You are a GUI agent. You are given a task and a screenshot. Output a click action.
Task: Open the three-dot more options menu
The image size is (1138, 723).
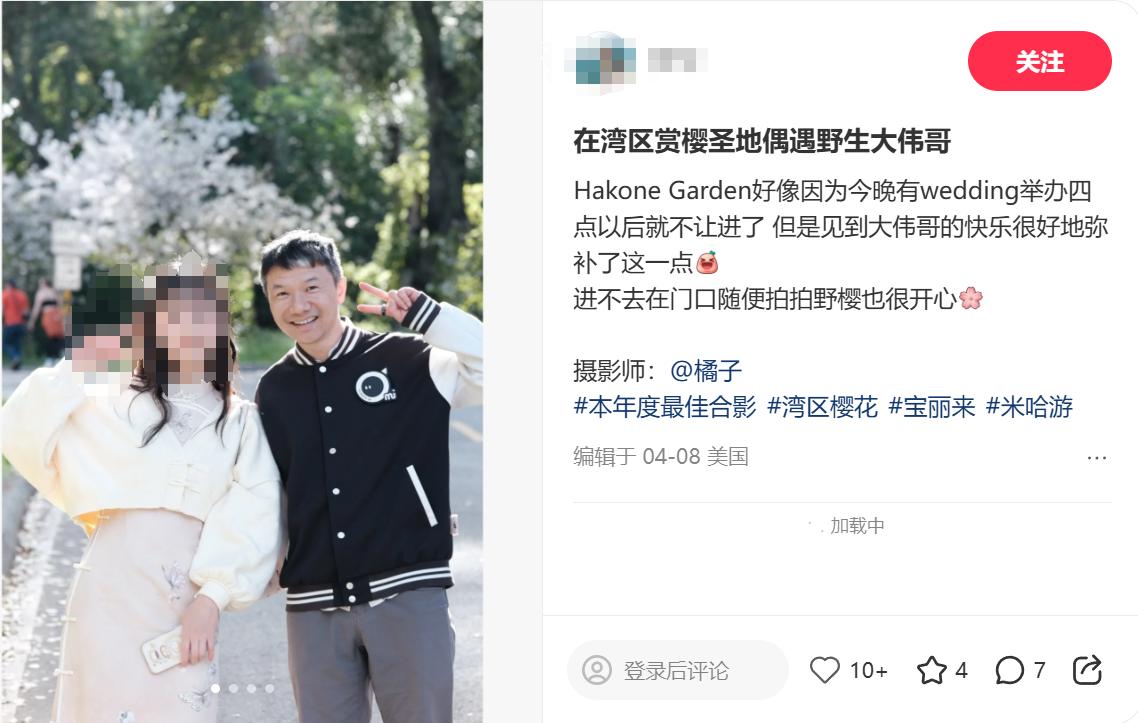pyautogui.click(x=1097, y=457)
